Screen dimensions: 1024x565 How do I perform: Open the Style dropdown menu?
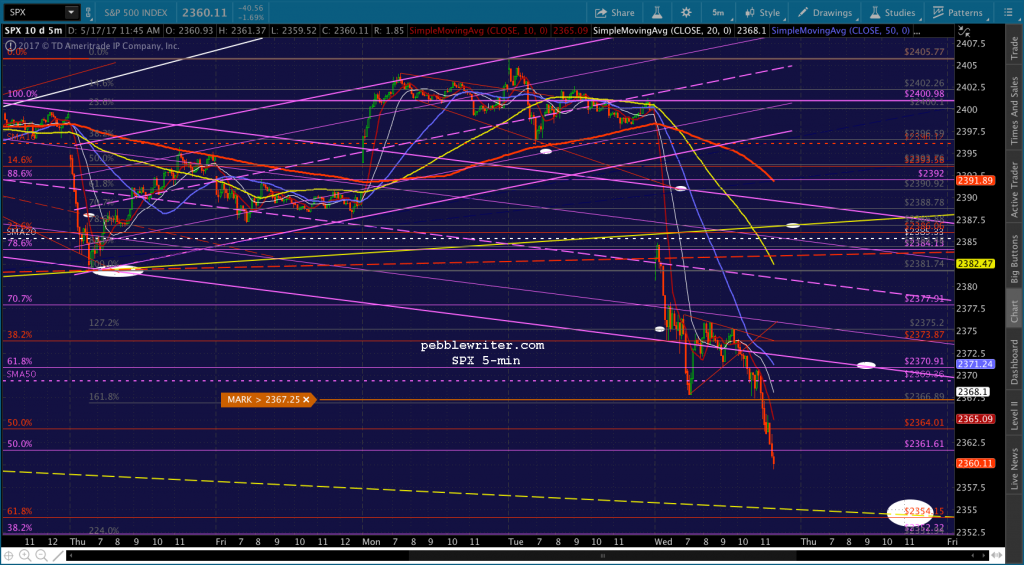(x=761, y=12)
